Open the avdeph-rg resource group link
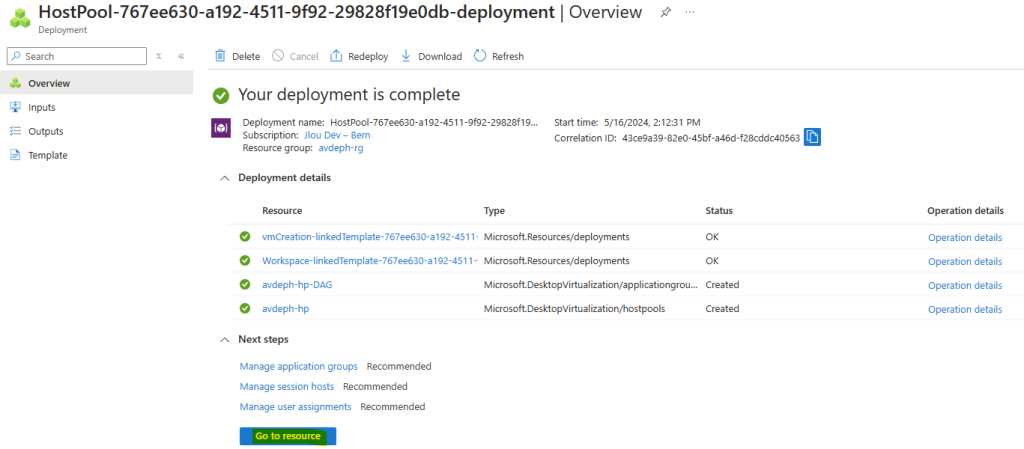Viewport: 1024px width, 449px height. point(341,148)
